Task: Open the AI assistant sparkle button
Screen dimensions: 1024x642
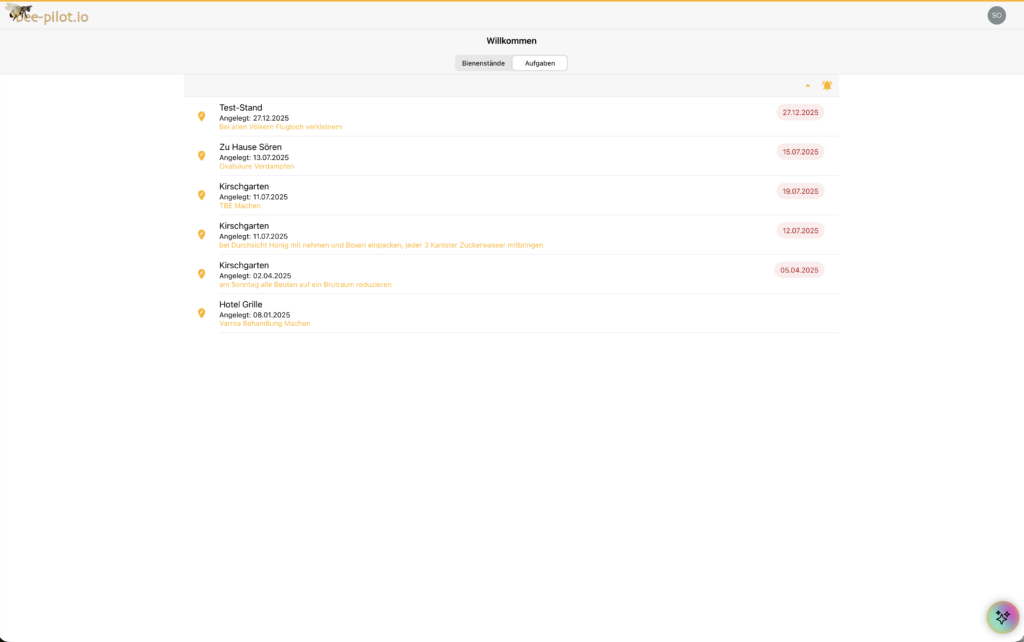Action: 1003,617
